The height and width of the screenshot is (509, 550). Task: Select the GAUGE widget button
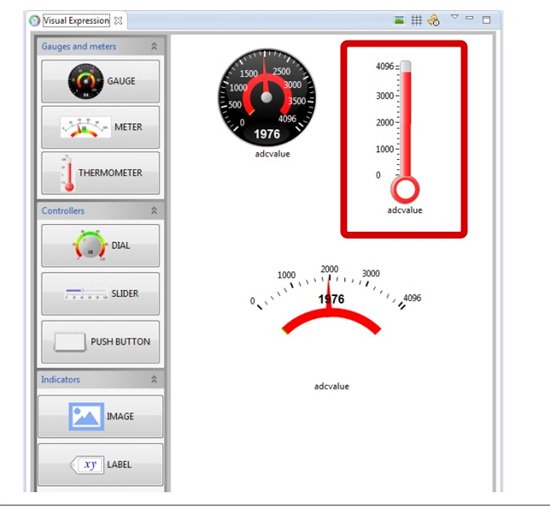pos(100,81)
